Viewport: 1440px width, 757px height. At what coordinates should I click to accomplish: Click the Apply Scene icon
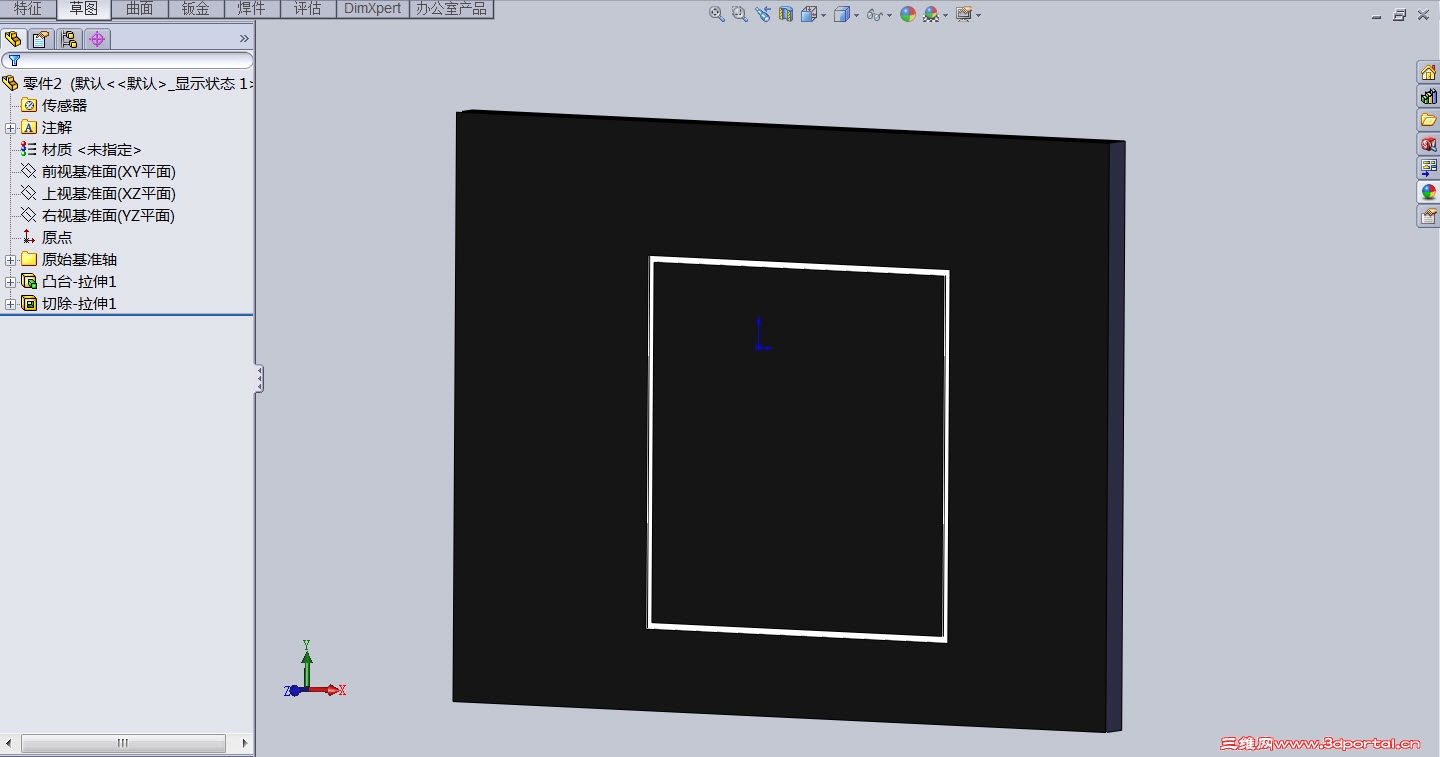(931, 14)
